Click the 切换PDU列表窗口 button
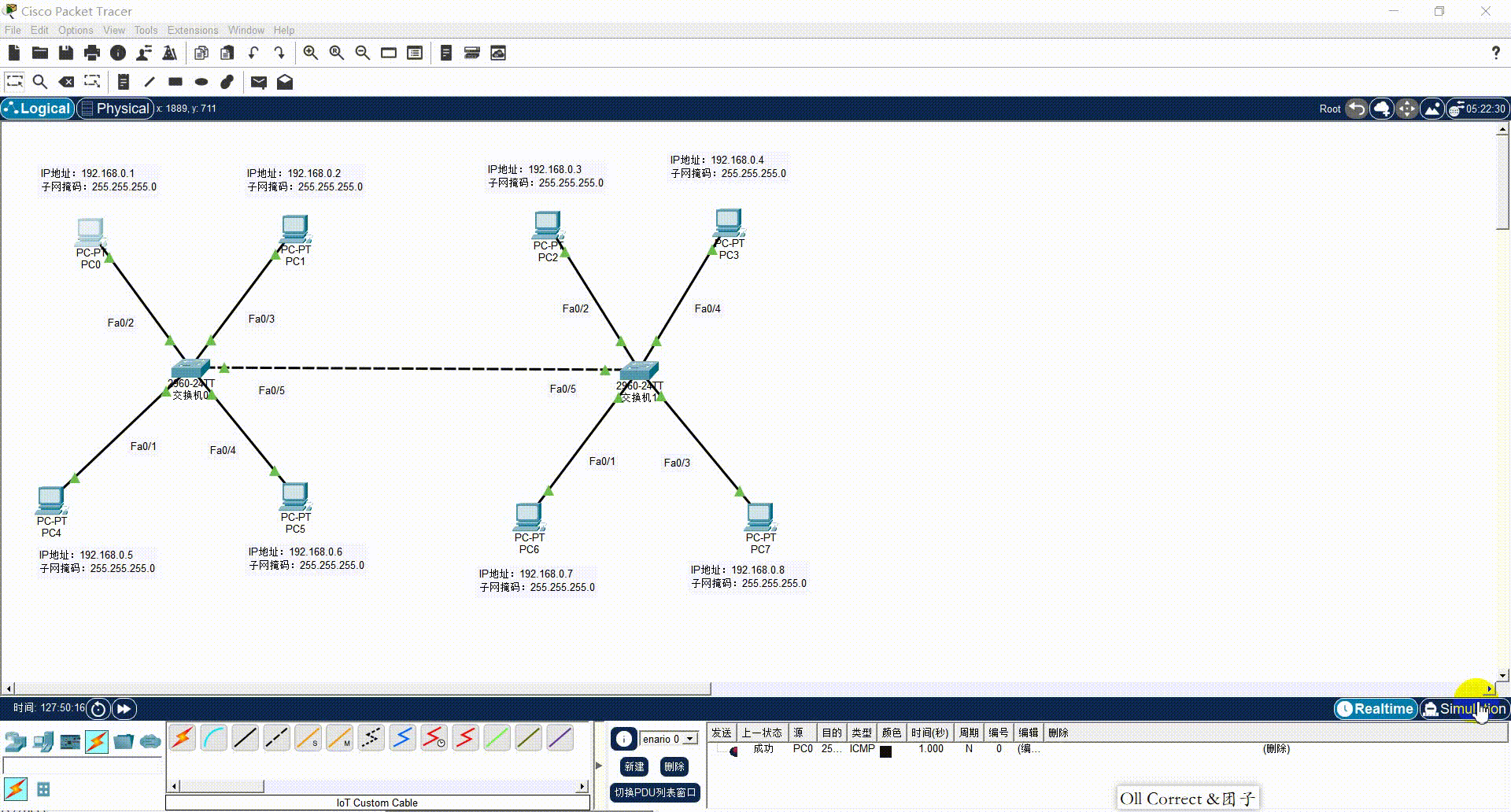This screenshot has width=1511, height=812. tap(655, 792)
